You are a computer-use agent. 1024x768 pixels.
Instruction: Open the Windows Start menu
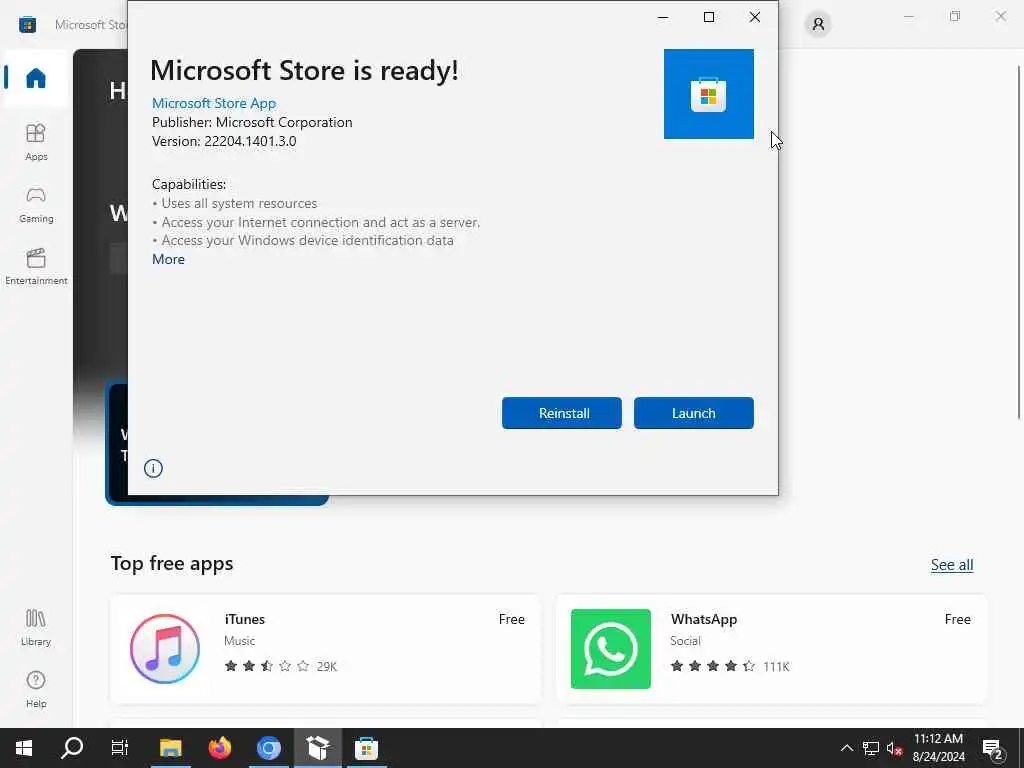tap(24, 748)
